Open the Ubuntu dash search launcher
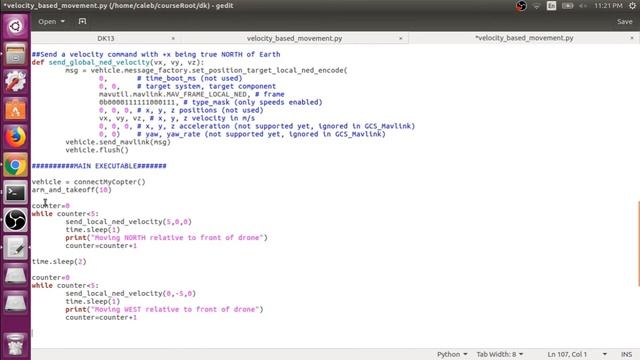Screen dimensions: 640x360 pyautogui.click(x=15, y=27)
